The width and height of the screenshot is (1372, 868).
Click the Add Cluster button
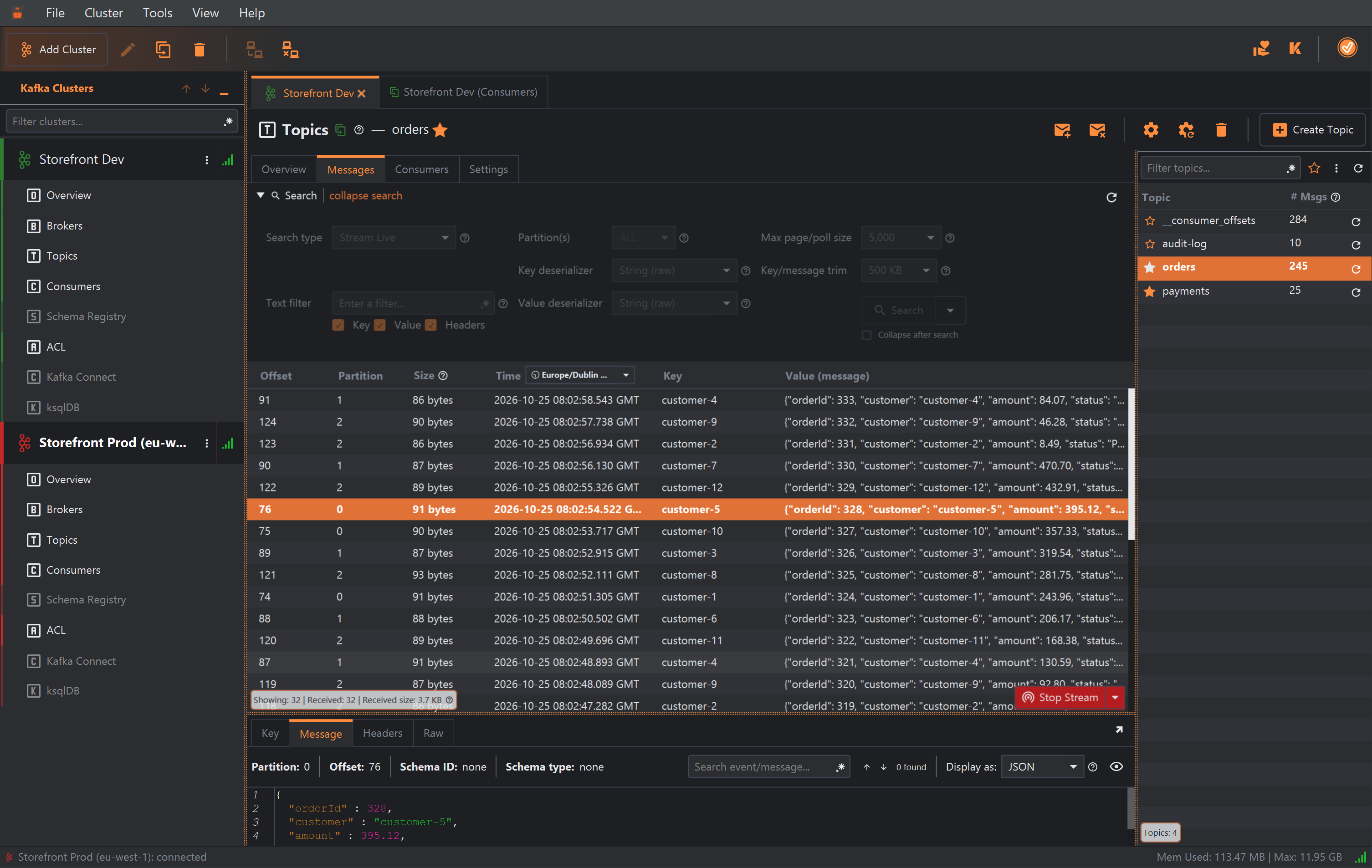point(57,50)
